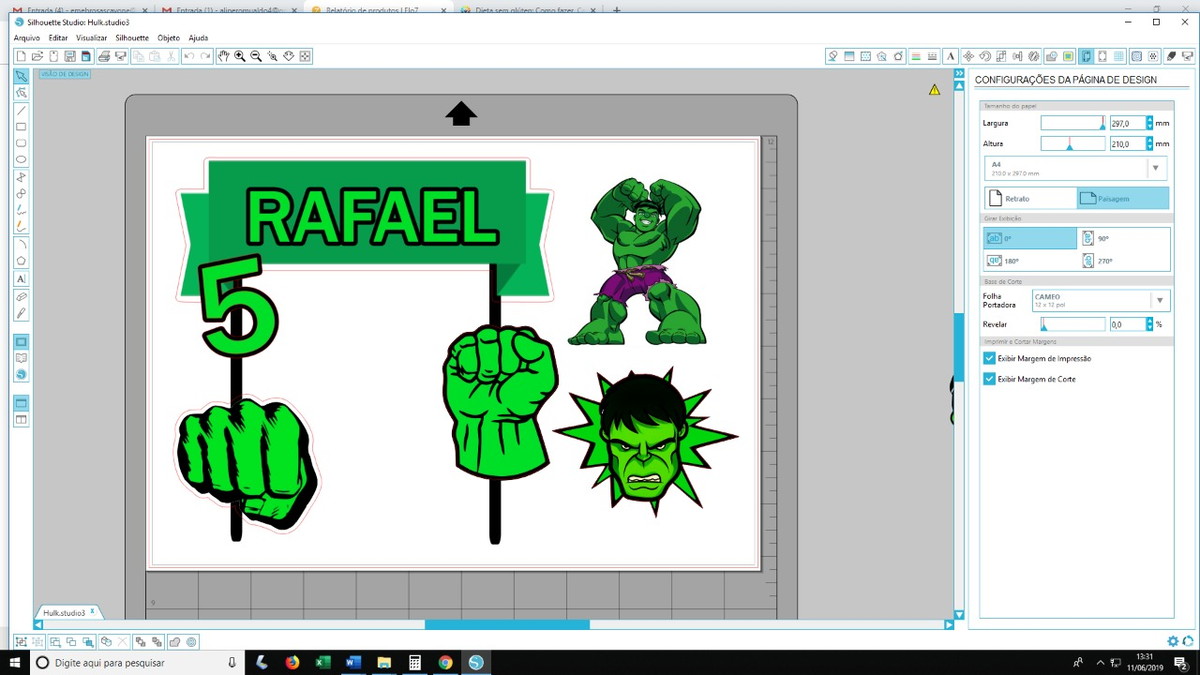This screenshot has height=675, width=1200.
Task: Open the A4 paper size dropdown
Action: 1076,168
